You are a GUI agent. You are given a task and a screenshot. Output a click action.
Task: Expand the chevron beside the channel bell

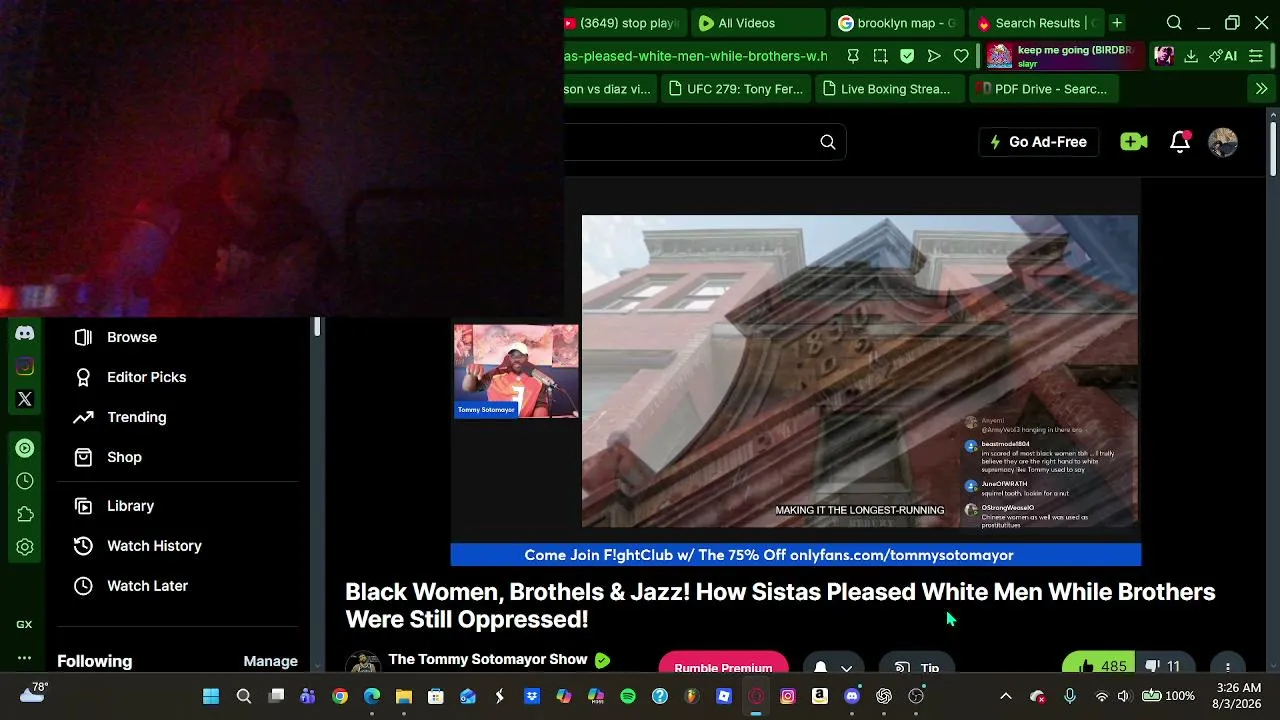846,668
